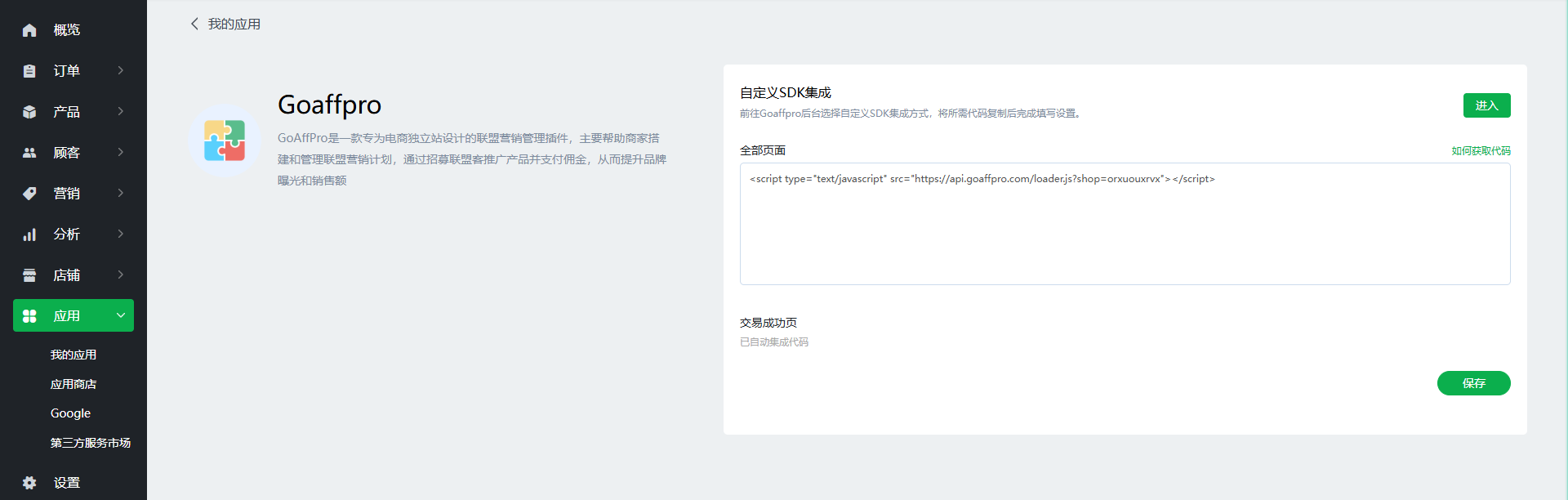
Task: Click the 前往Goaffpro后台 instruction text
Action: click(911, 114)
